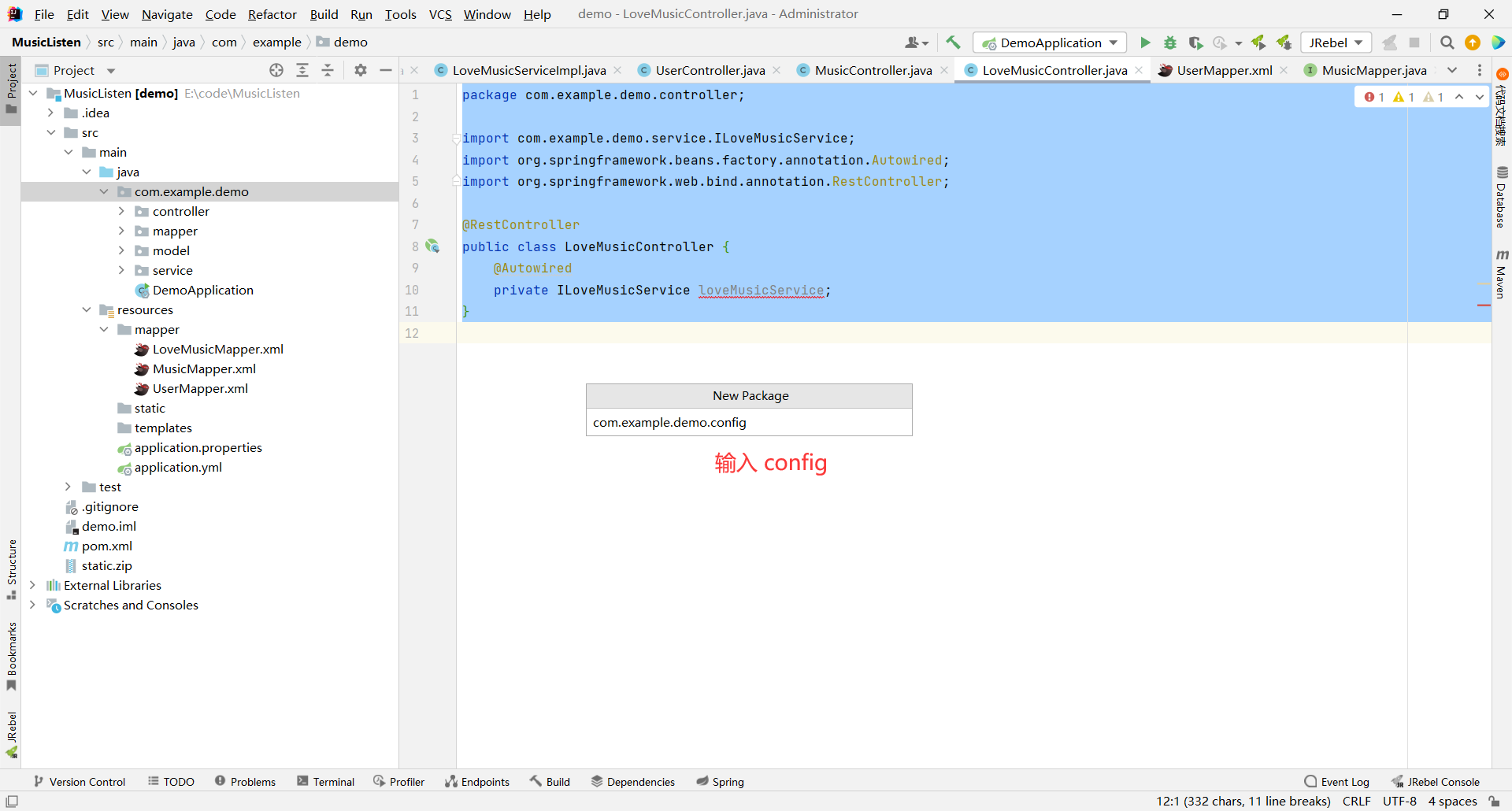Switch to MusicController.java tab
1512x811 pixels.
(873, 70)
